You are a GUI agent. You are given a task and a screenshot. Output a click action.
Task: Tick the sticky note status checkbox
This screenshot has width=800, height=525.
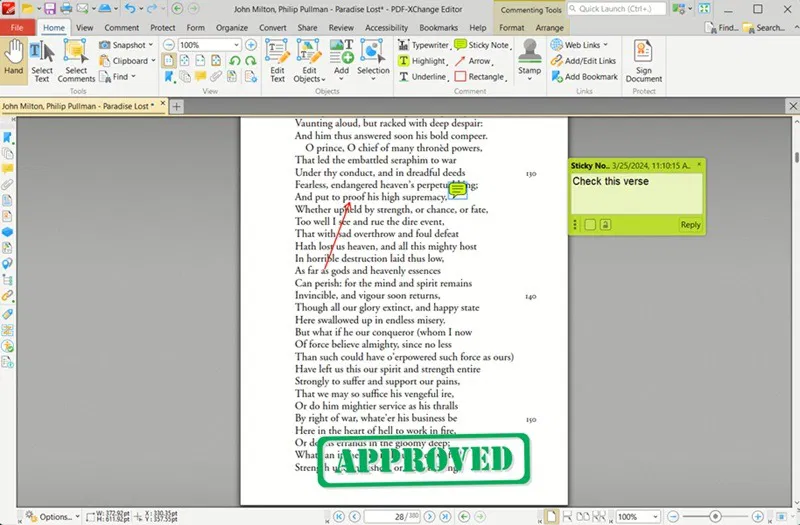click(x=590, y=224)
